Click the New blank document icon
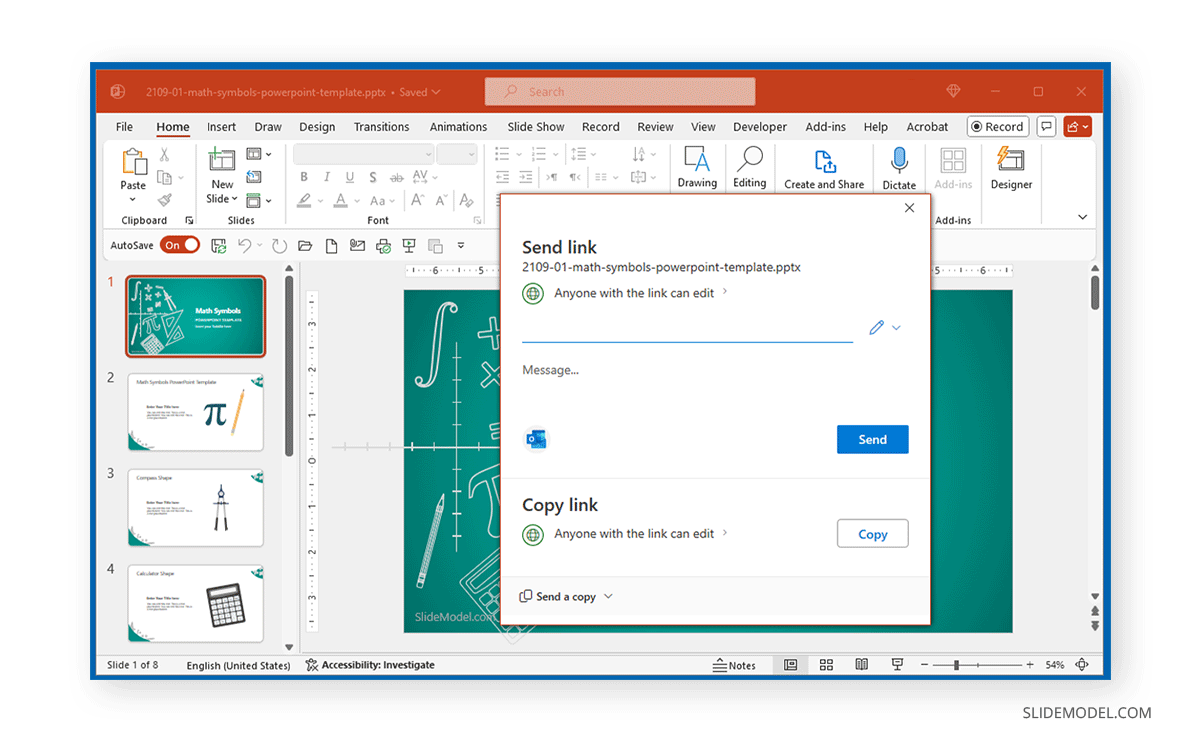This screenshot has width=1200, height=743. coord(331,245)
